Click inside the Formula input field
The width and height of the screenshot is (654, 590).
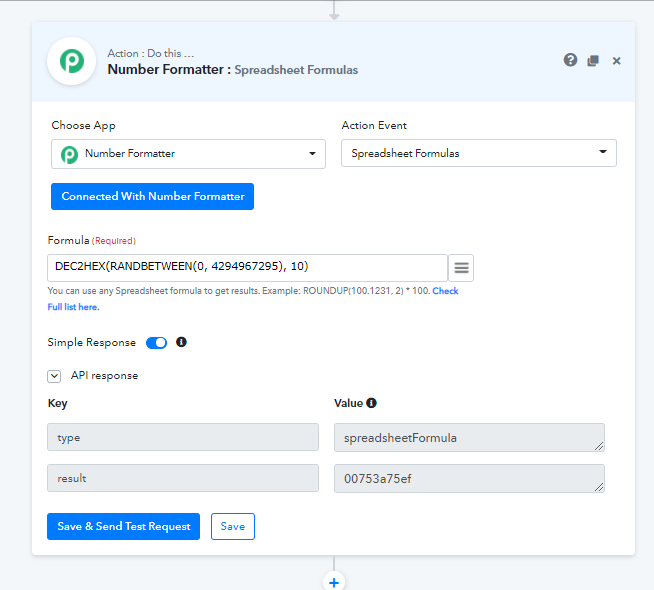247,268
